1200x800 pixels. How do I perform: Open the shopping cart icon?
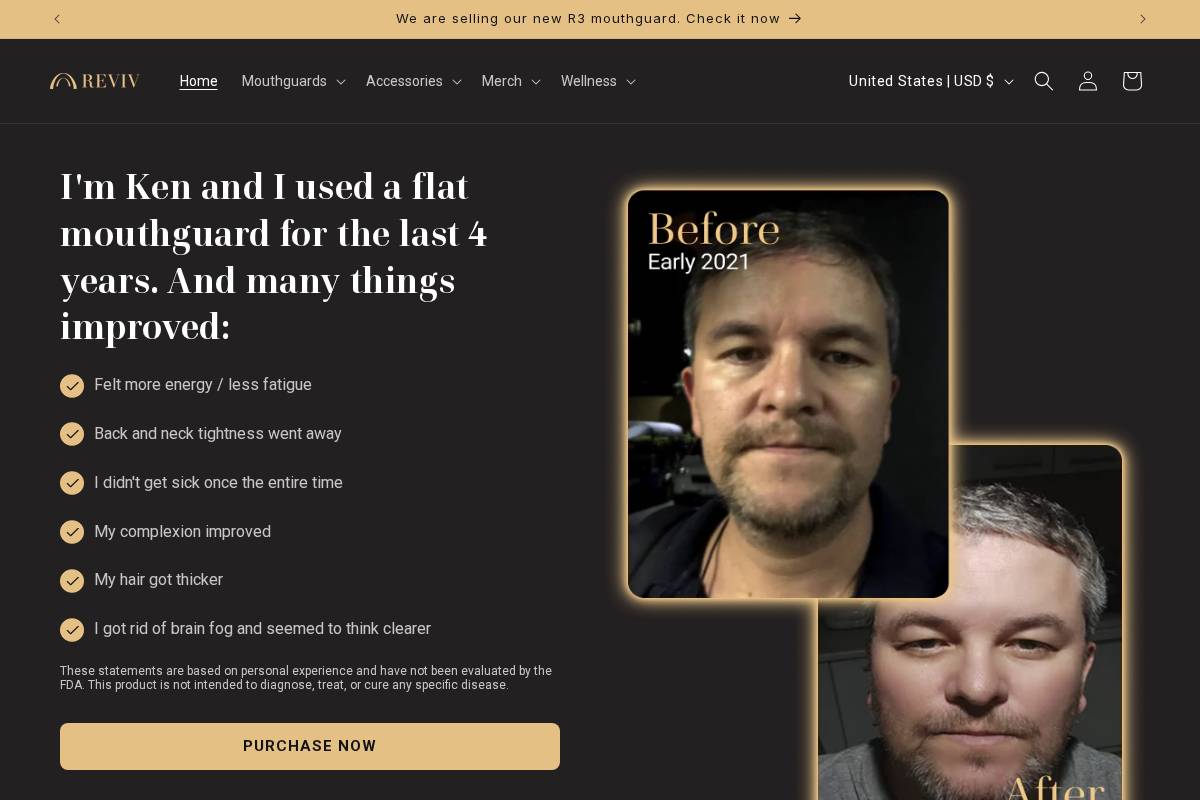point(1132,81)
